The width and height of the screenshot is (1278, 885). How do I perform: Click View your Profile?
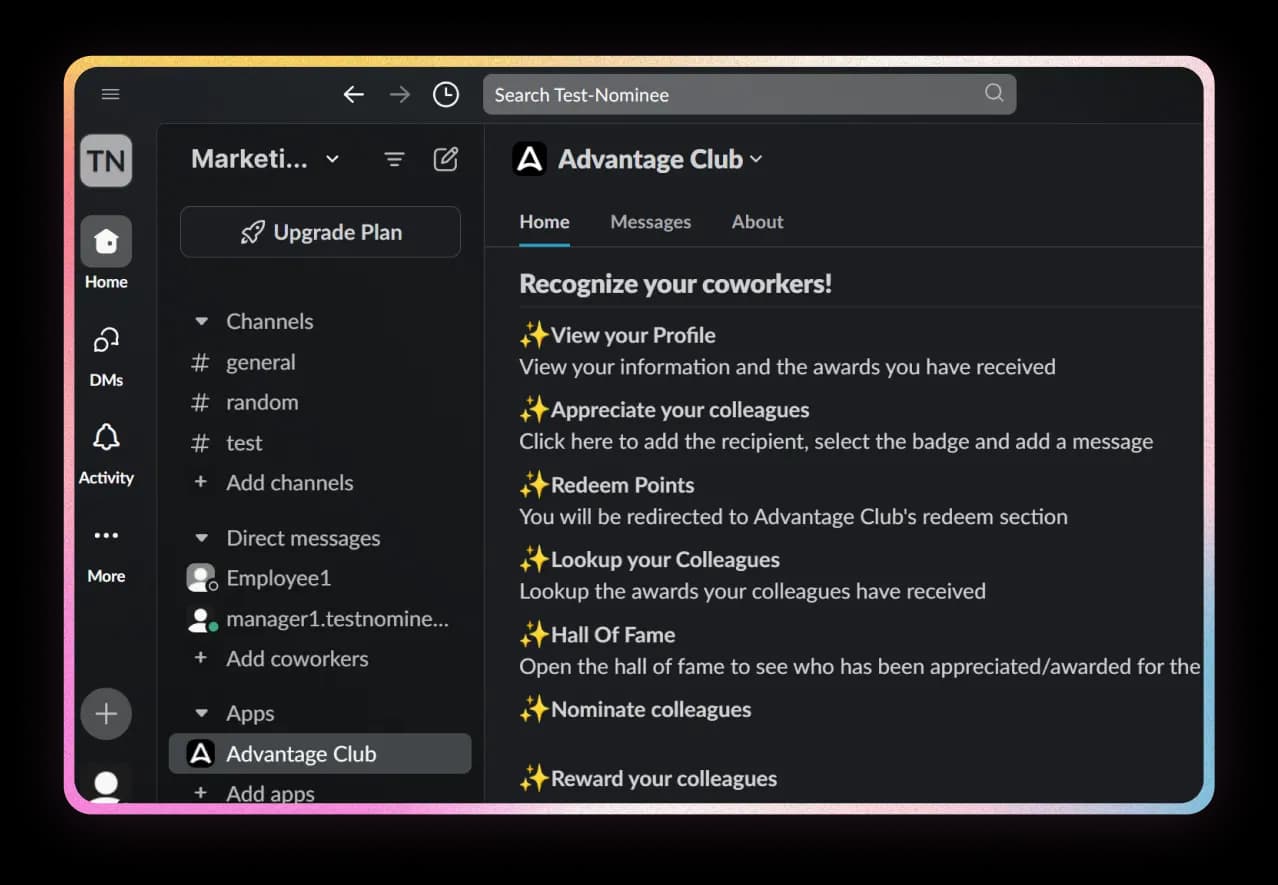click(x=632, y=335)
